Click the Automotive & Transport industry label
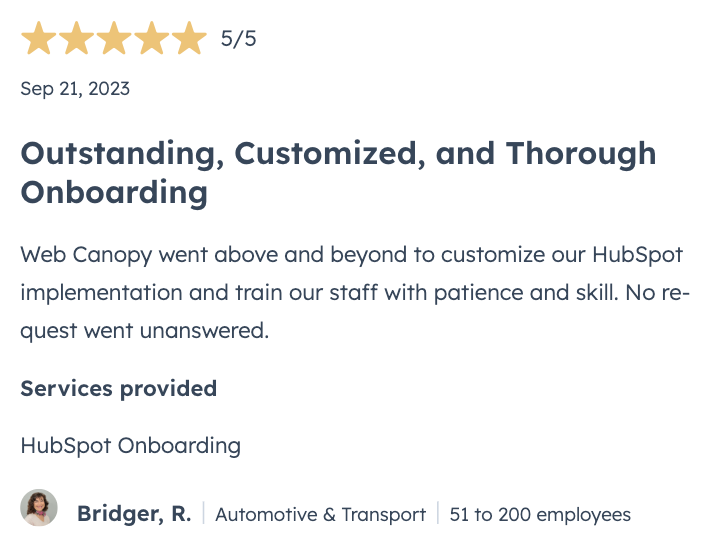 321,515
